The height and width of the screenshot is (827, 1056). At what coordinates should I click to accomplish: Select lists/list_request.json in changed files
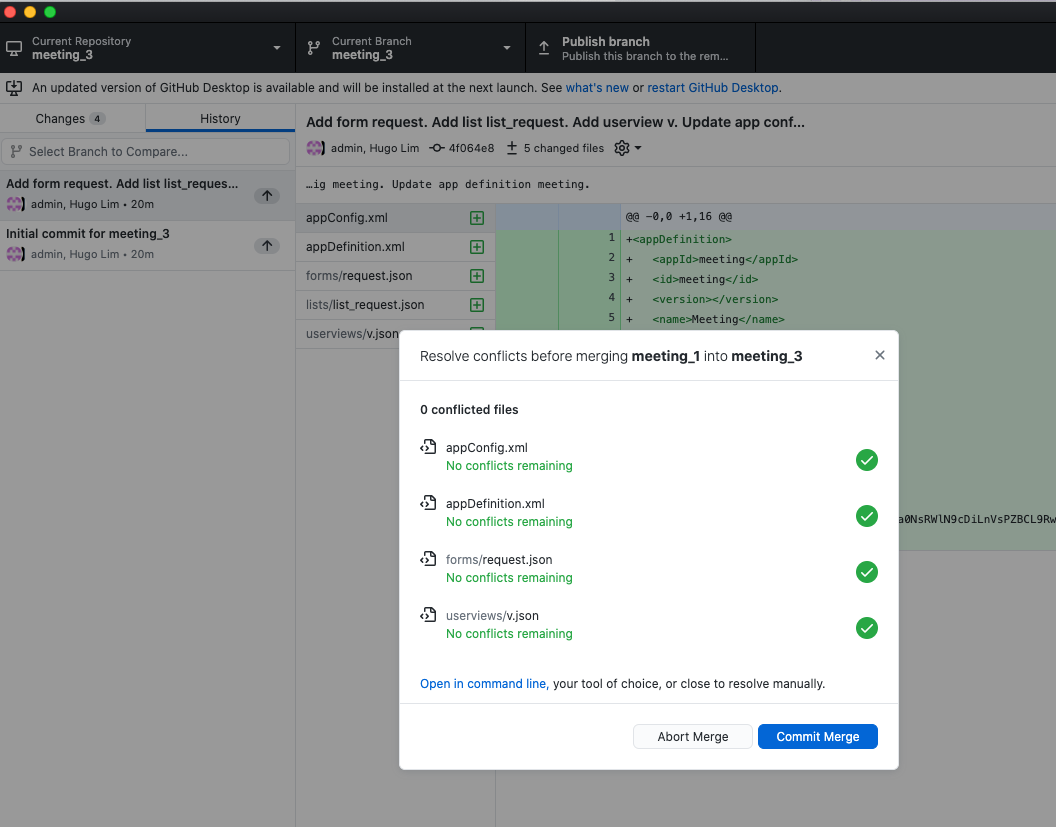[365, 305]
